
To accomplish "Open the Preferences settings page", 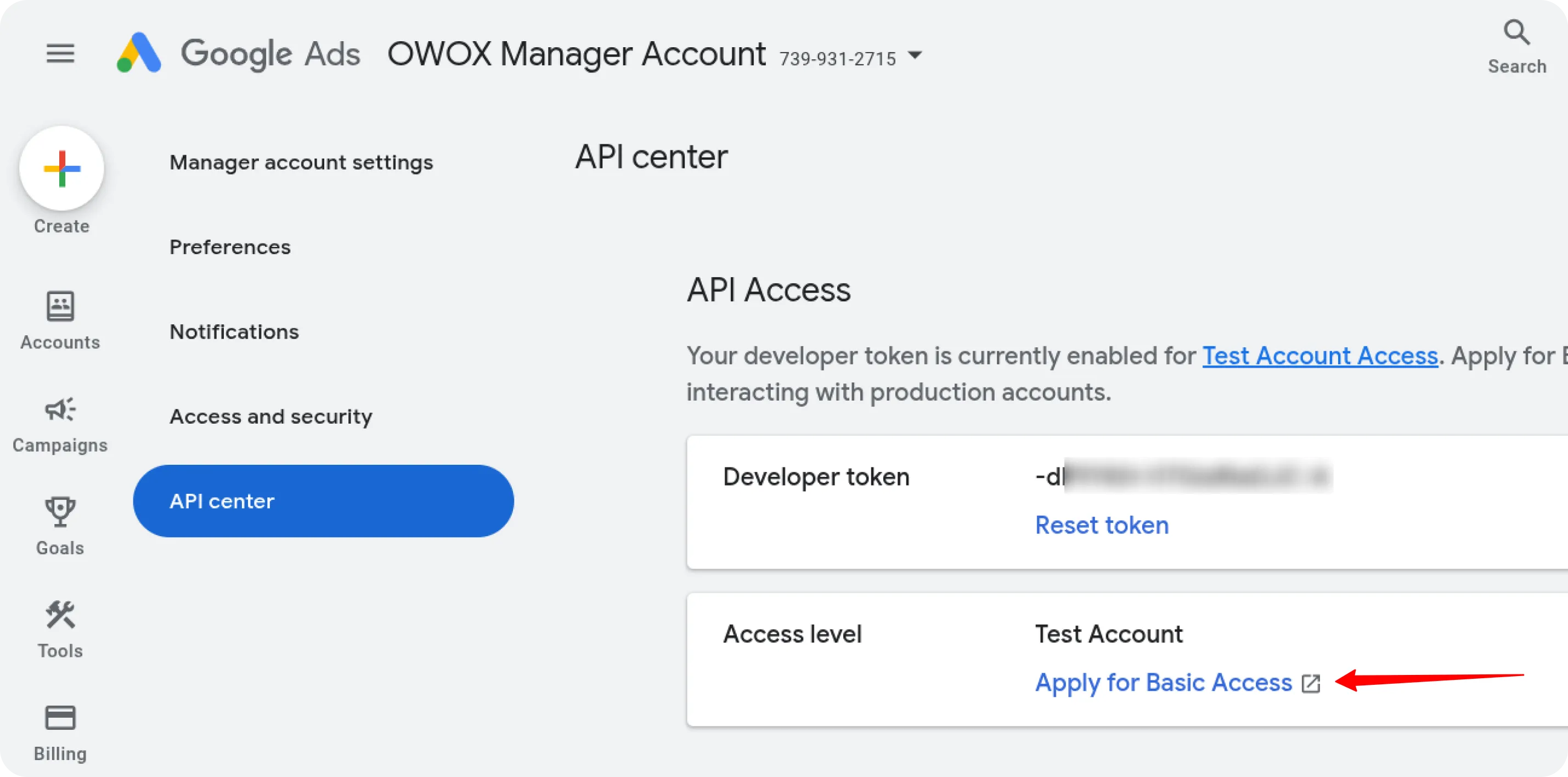I will pyautogui.click(x=230, y=246).
